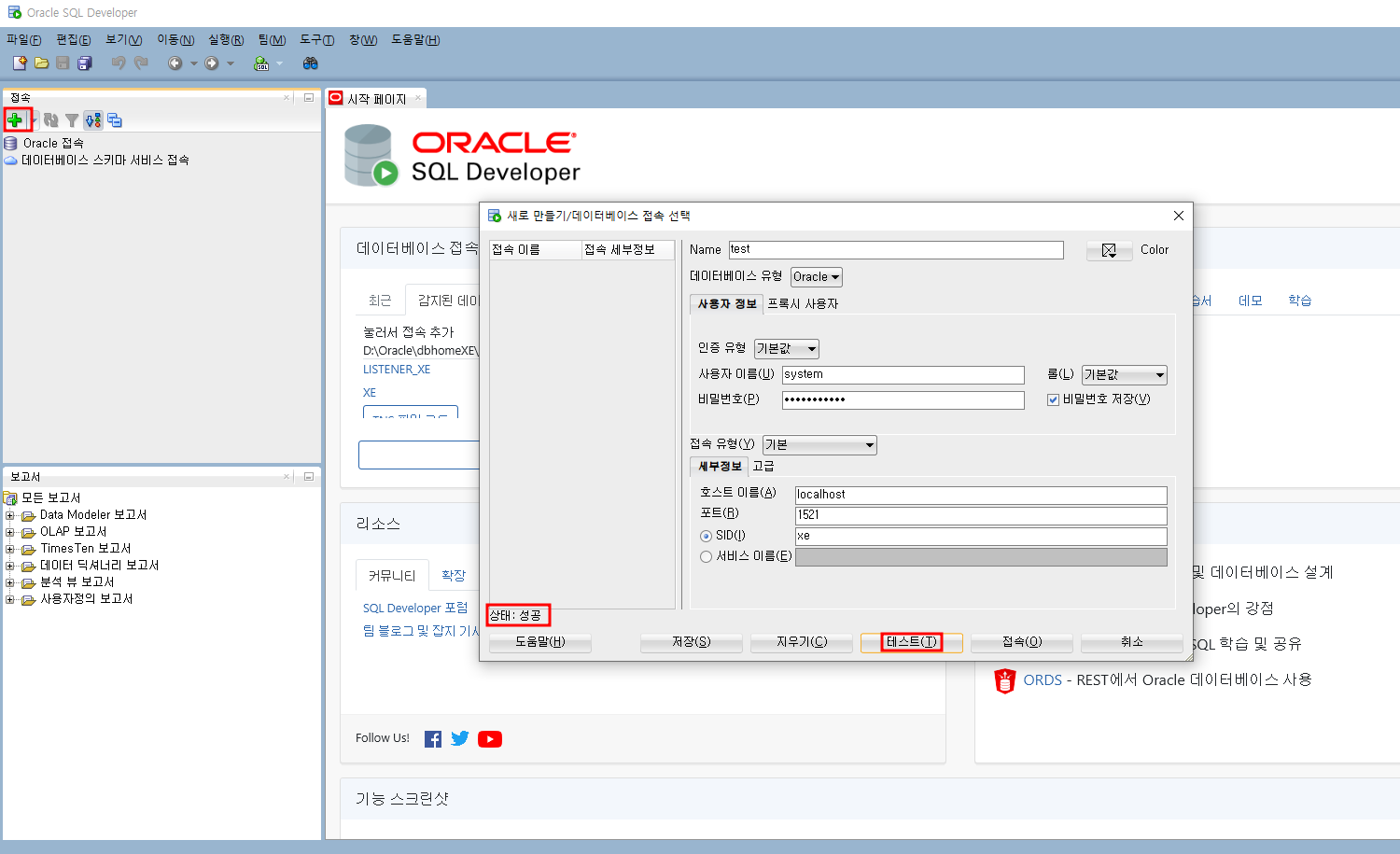Open the 접속 유형 기본 dropdown
This screenshot has height=854, width=1400.
click(x=819, y=445)
